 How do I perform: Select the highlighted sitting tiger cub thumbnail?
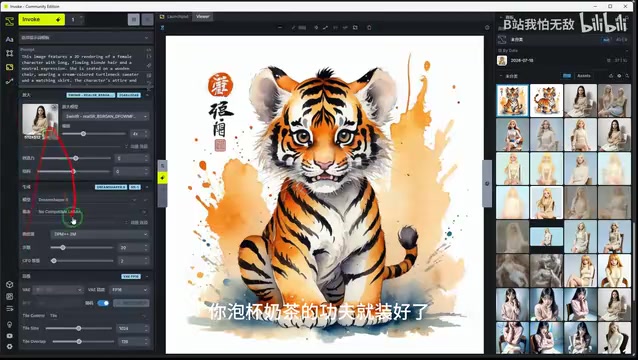pos(512,100)
